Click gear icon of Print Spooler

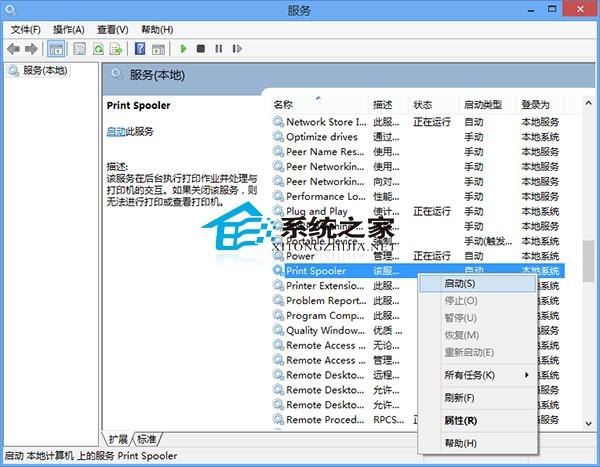(x=278, y=270)
